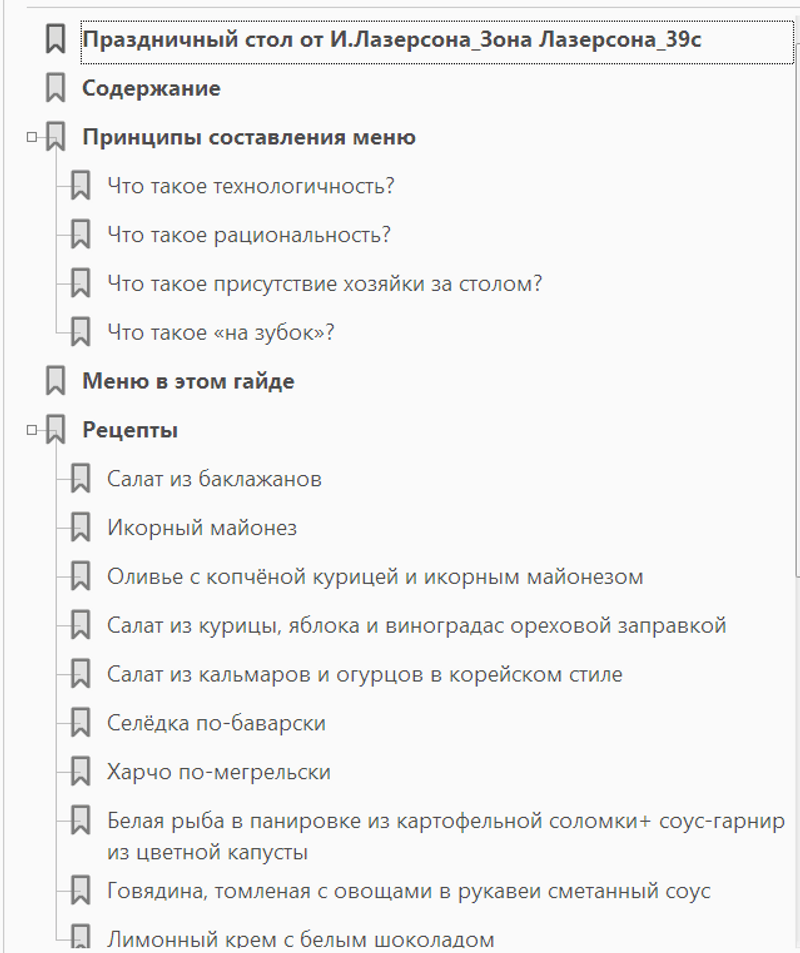Click bookmark icon next to Меню в этом гайде
The image size is (800, 953).
(56, 381)
